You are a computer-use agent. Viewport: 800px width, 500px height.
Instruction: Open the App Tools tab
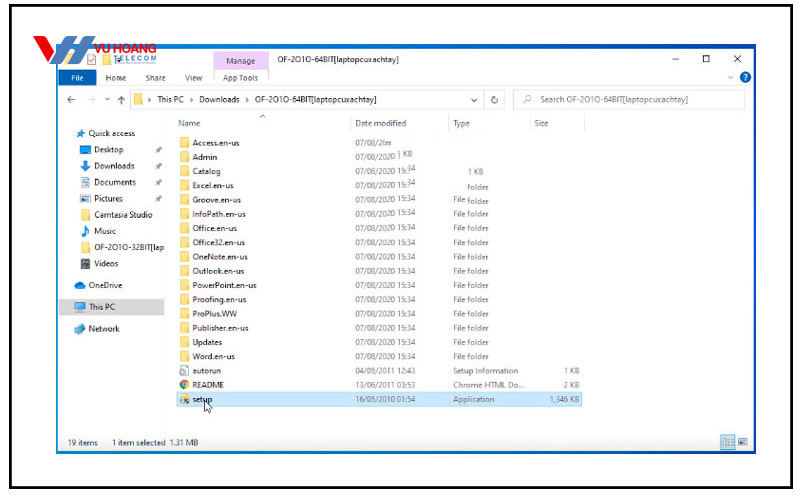pos(240,77)
